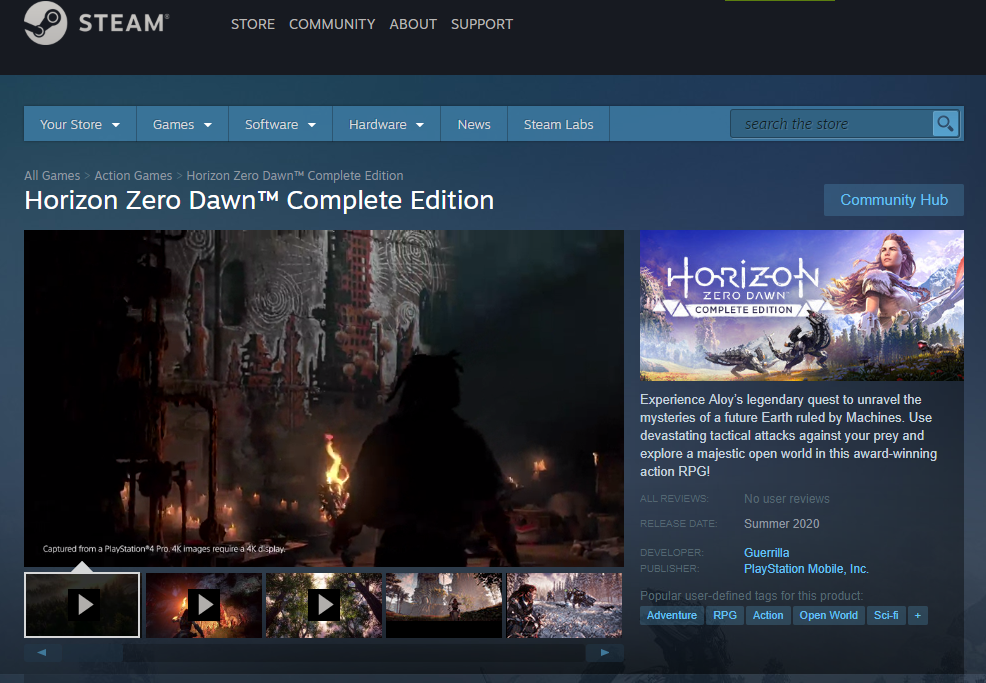Expand the Games dropdown menu
This screenshot has width=986, height=683.
(x=182, y=125)
